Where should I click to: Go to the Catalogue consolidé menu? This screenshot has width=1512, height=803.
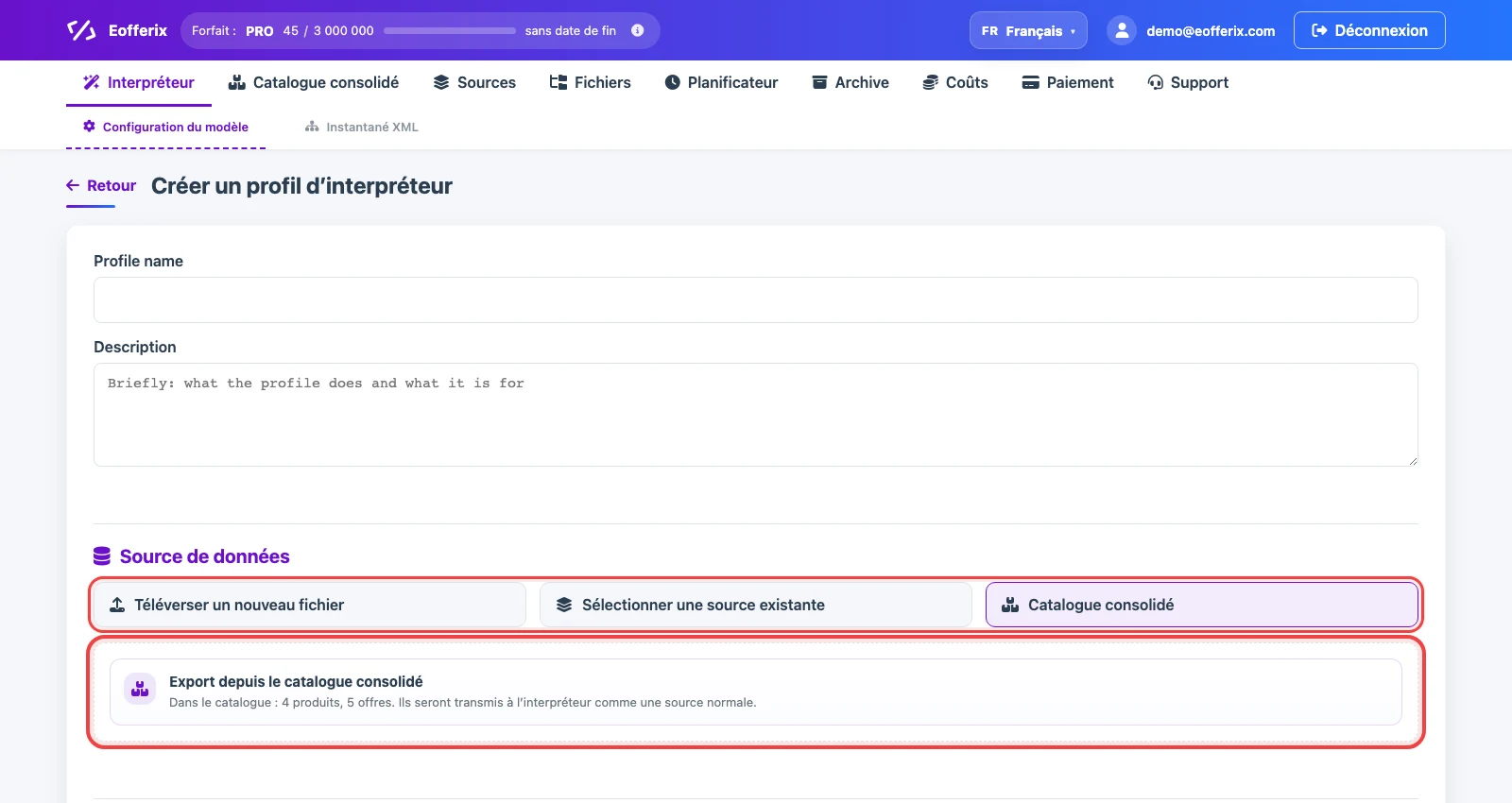(314, 82)
